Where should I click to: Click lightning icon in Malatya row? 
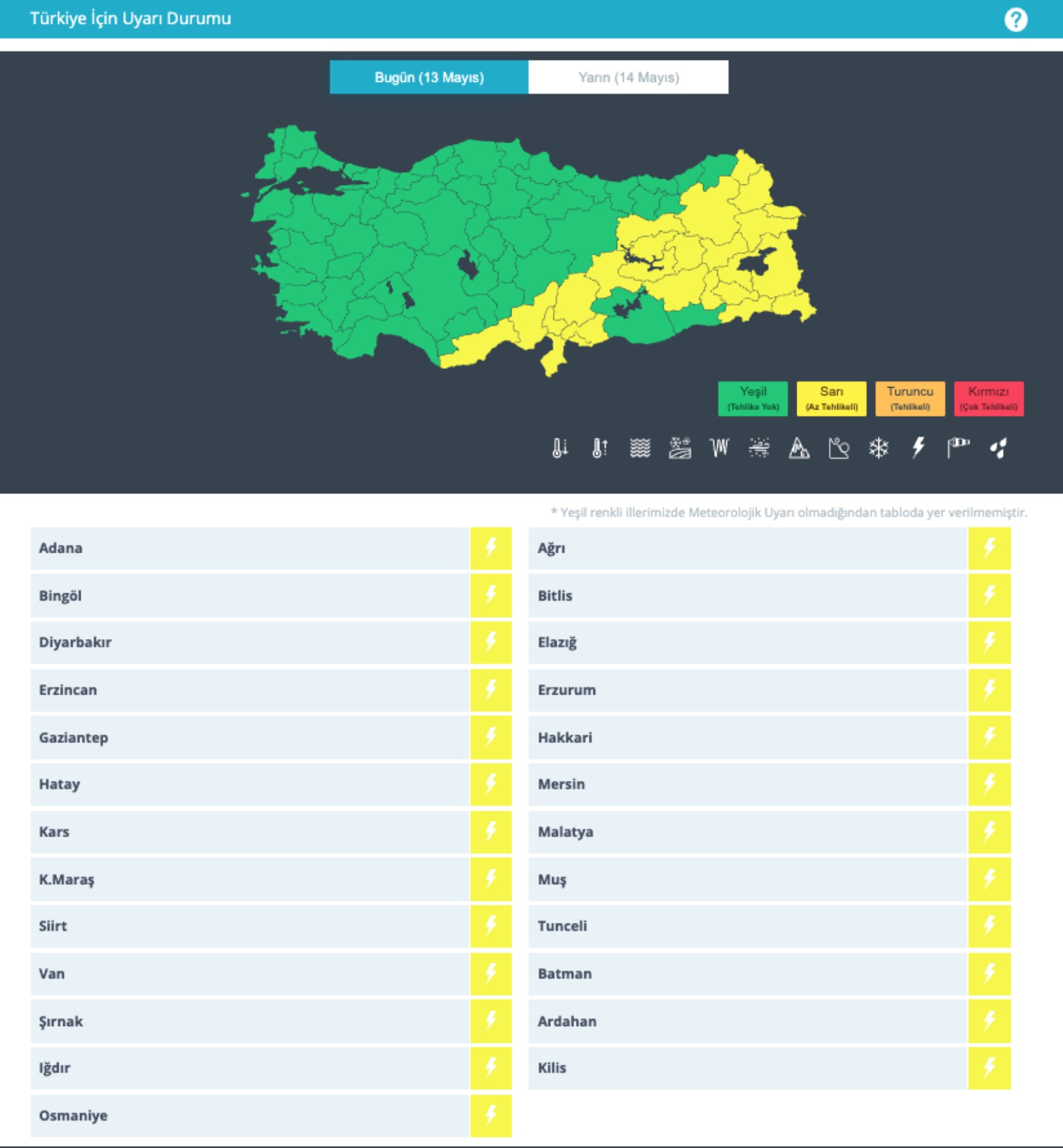click(x=989, y=832)
